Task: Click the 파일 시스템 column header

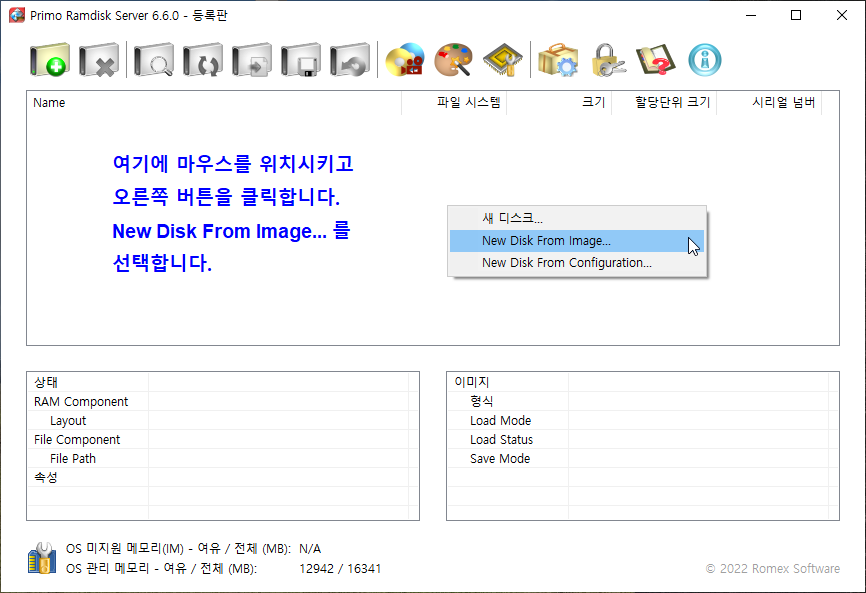Action: tap(454, 103)
